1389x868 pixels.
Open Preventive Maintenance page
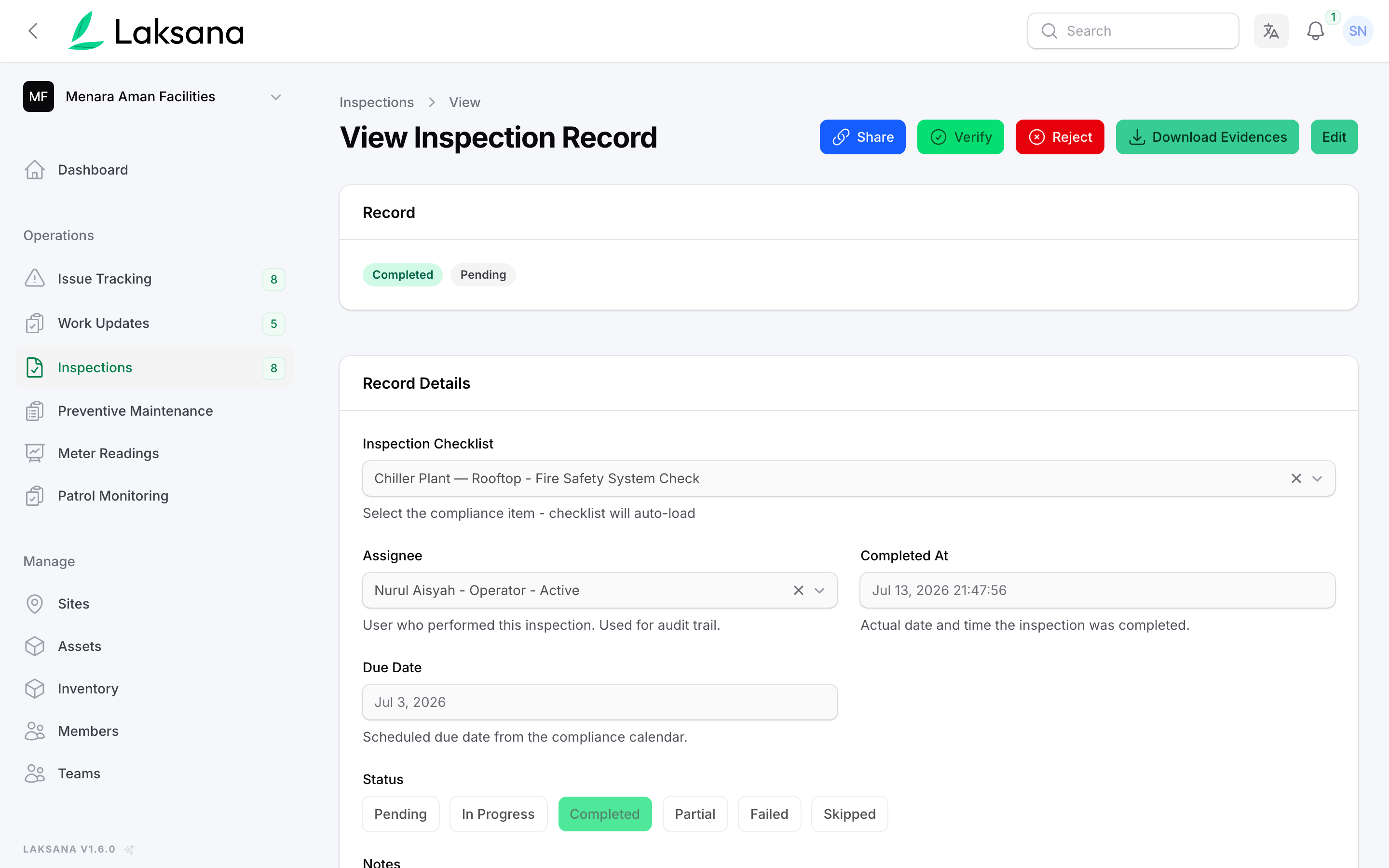pyautogui.click(x=154, y=411)
